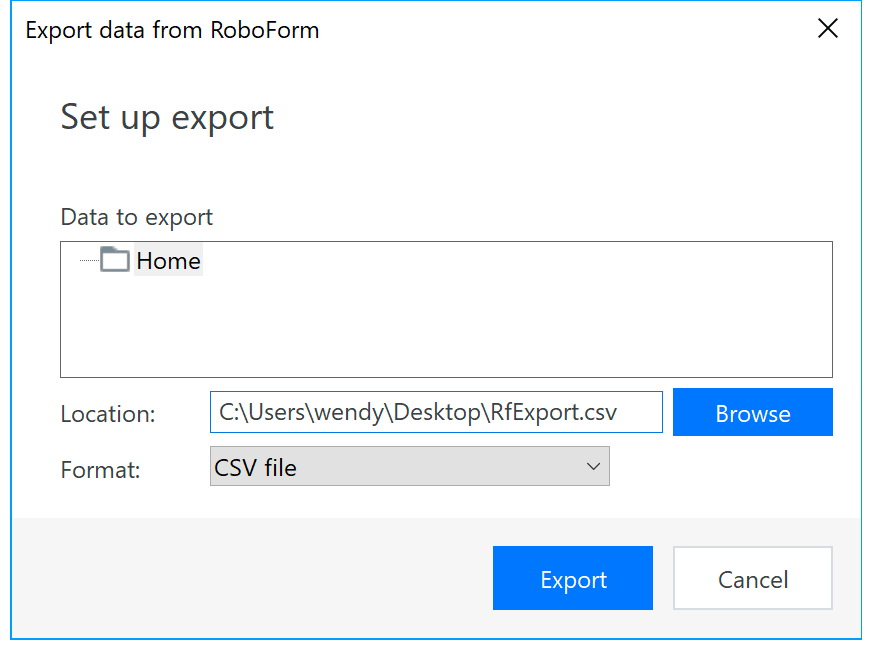The width and height of the screenshot is (874, 652).
Task: Focus the Location file path field
Action: (435, 412)
